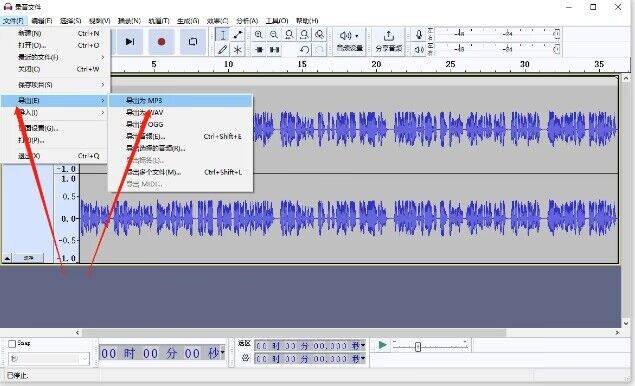The width and height of the screenshot is (635, 386).
Task: Open the Transport(N) menu
Action: point(129,21)
